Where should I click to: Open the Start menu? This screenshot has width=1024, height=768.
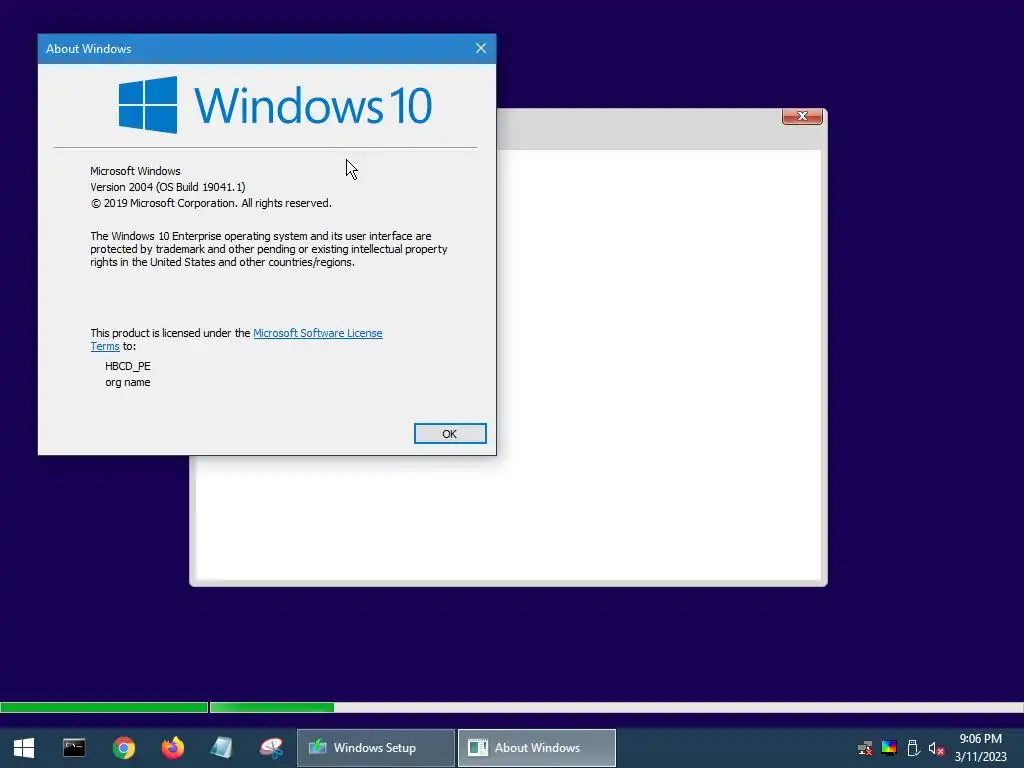click(x=24, y=748)
